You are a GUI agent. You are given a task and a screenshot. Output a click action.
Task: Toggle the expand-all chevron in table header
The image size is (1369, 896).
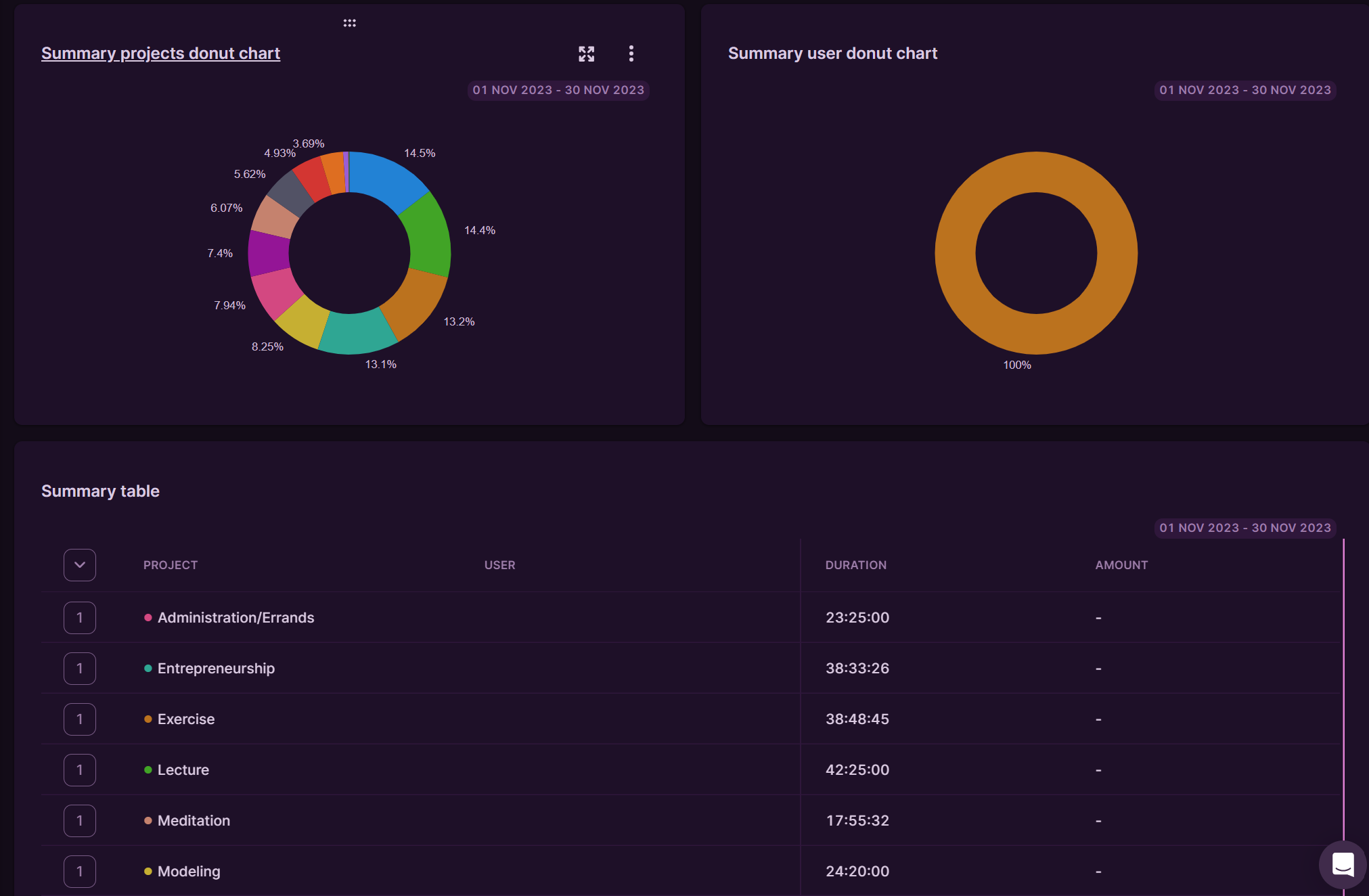click(x=80, y=565)
